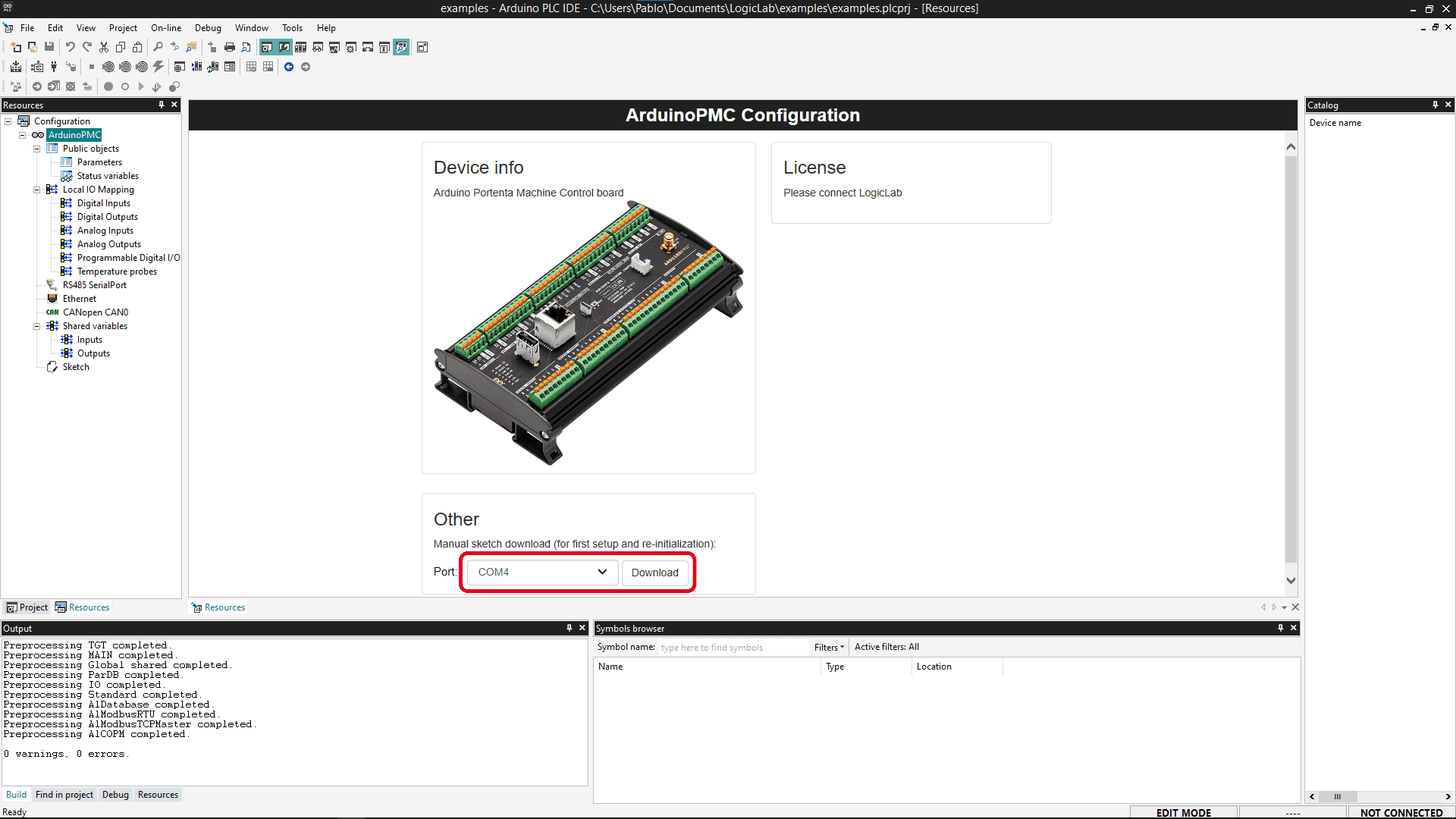This screenshot has height=819, width=1456.
Task: Open the Filters dropdown in Symbols browser
Action: [x=828, y=647]
